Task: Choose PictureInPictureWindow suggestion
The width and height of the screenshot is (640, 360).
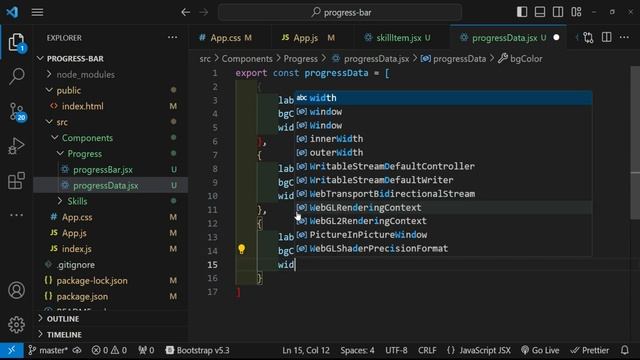Action: pos(444,235)
